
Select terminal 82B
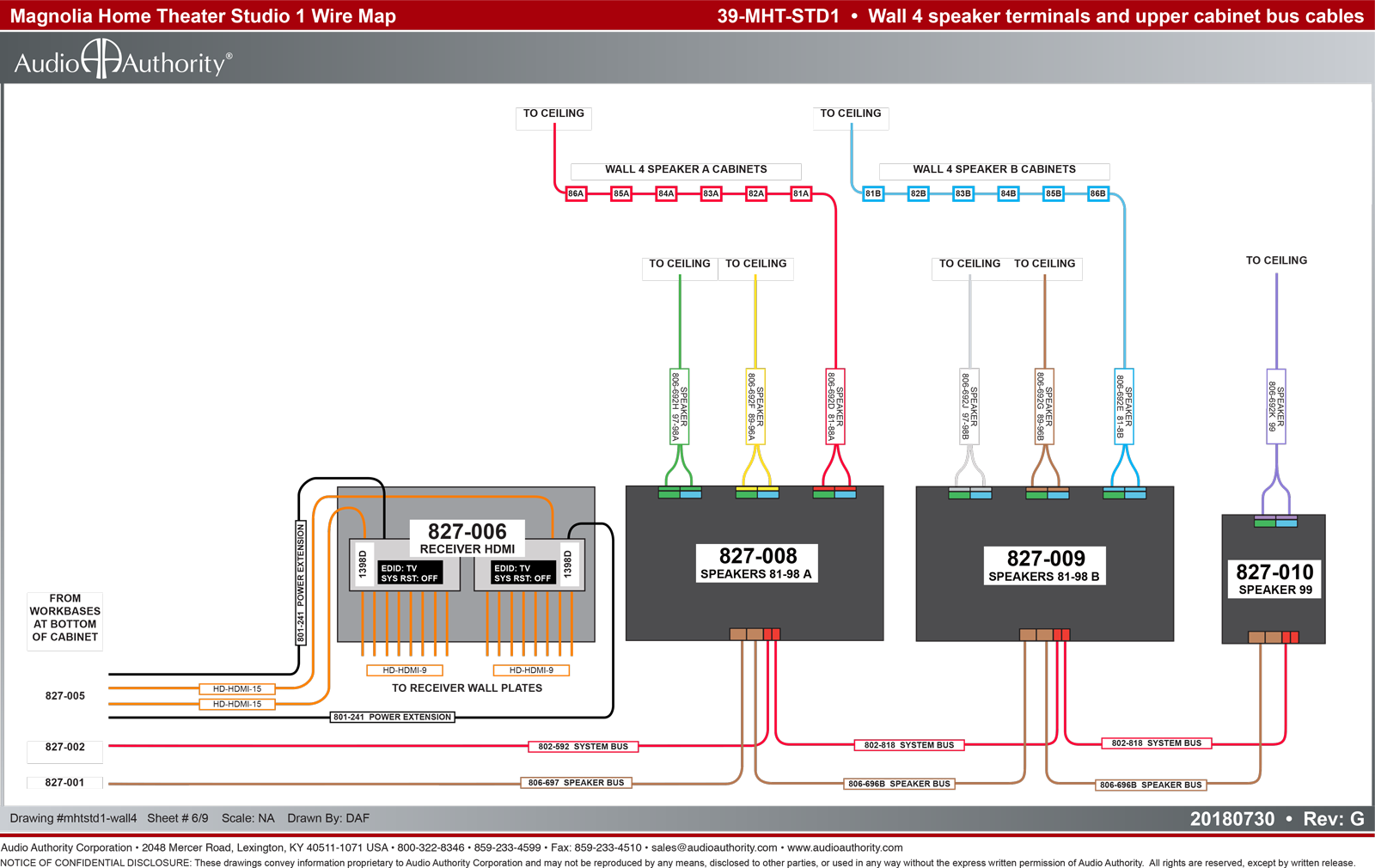coord(919,193)
